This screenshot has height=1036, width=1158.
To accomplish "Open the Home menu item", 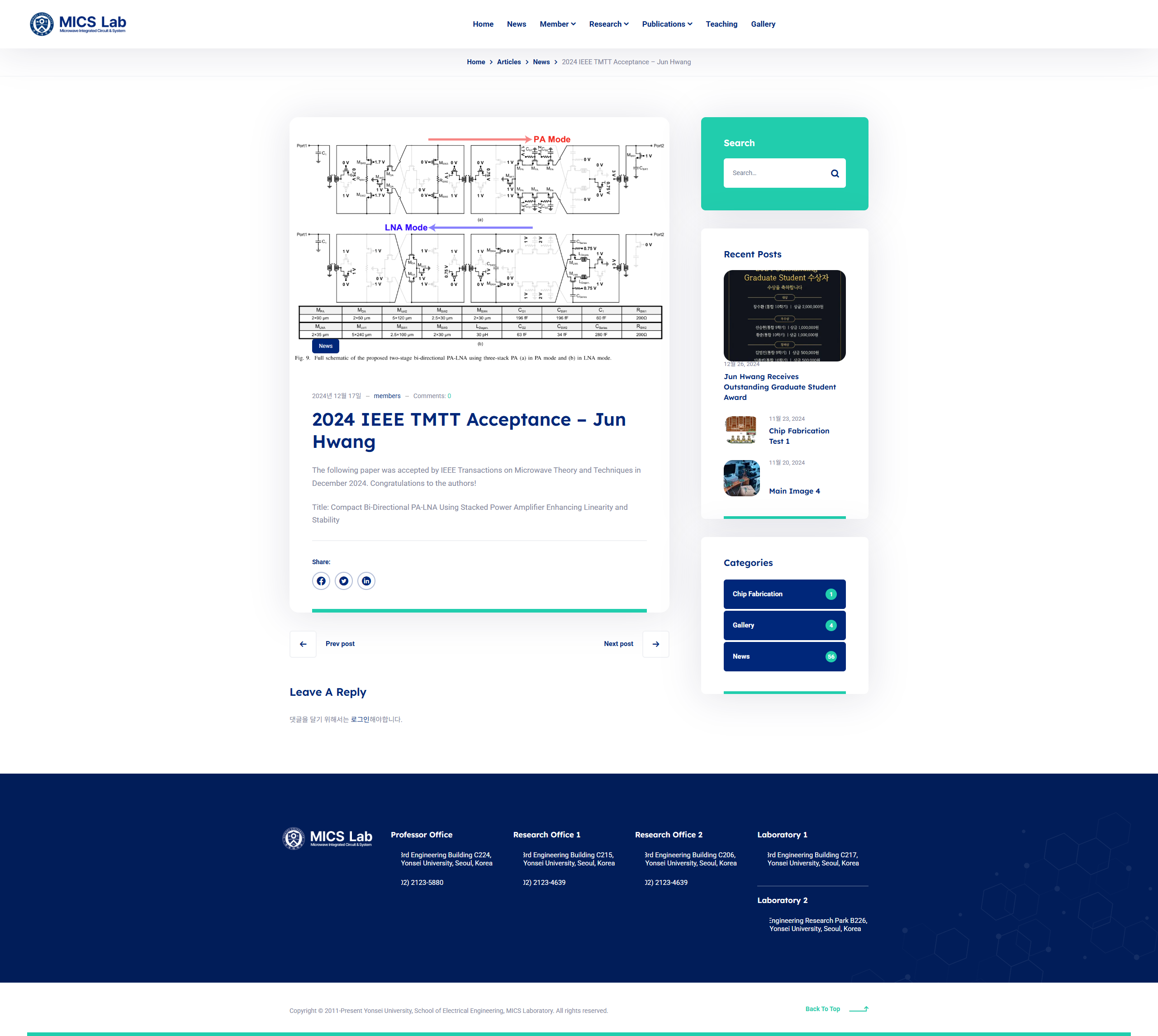I will click(483, 24).
